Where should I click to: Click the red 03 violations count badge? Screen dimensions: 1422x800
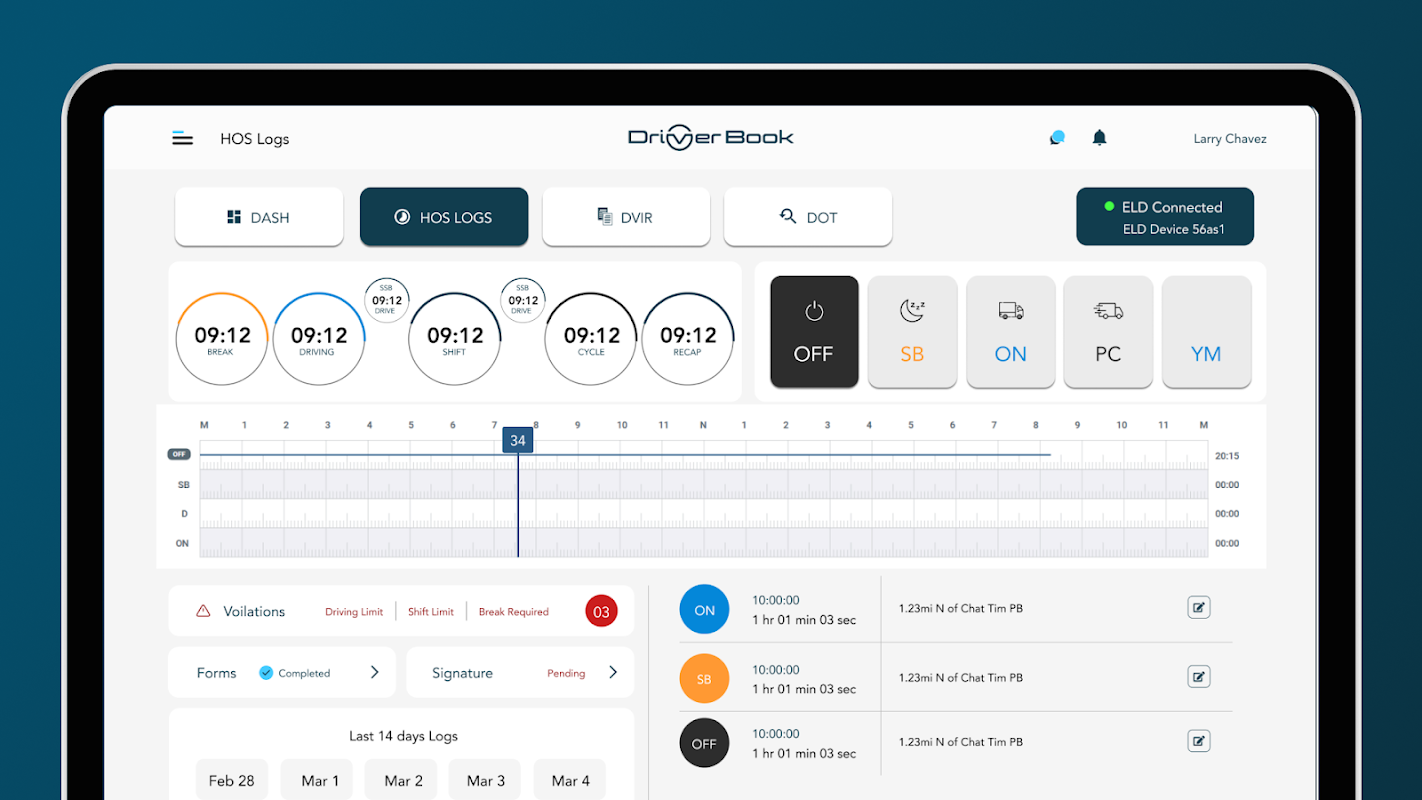tap(601, 612)
